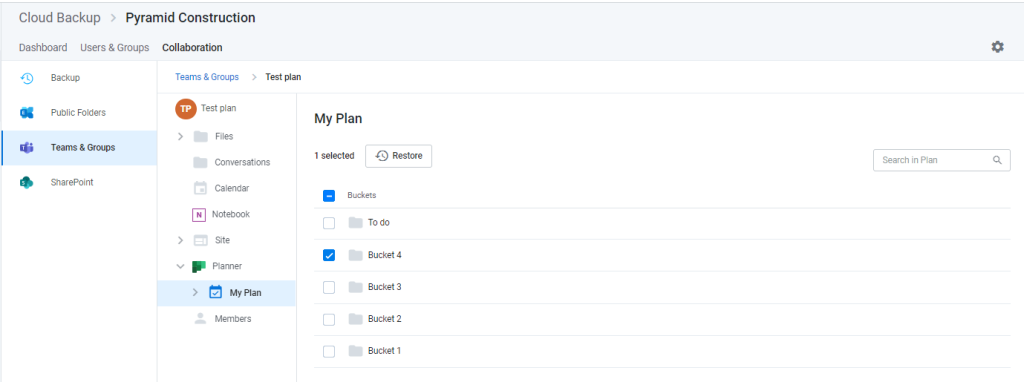
Task: Click the Search in Plan field
Action: [942, 160]
